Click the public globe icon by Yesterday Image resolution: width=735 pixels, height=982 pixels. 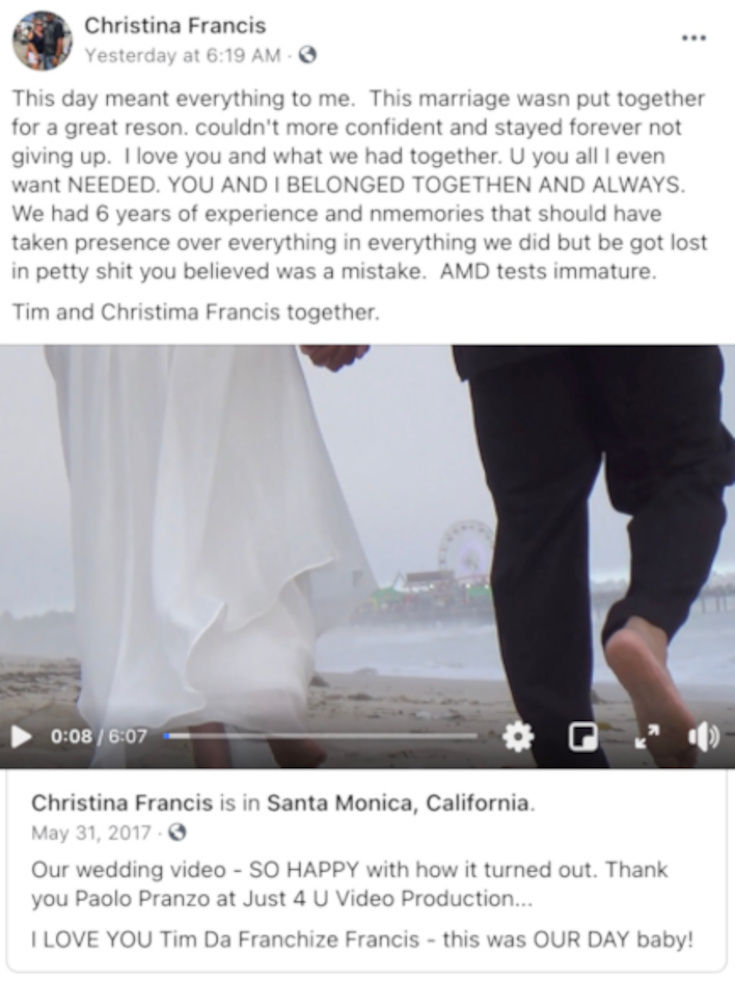click(307, 56)
